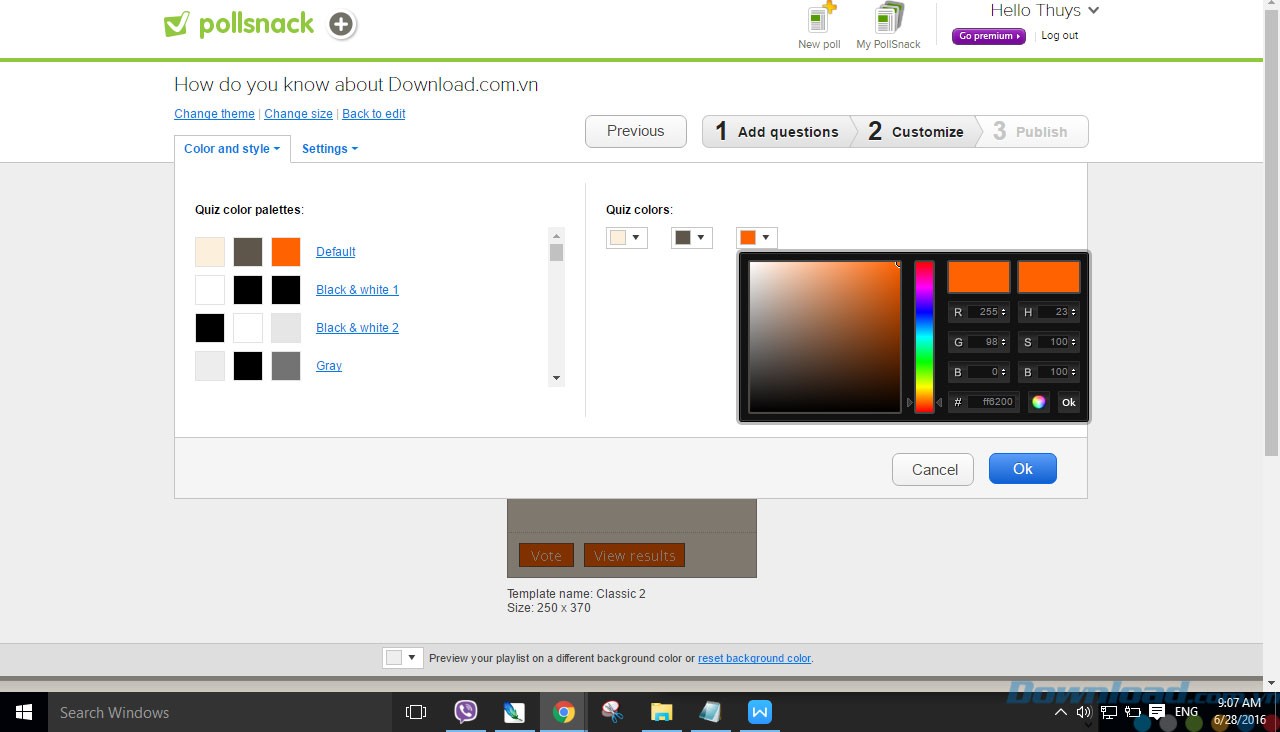Open My PollSnack icon

tap(888, 20)
